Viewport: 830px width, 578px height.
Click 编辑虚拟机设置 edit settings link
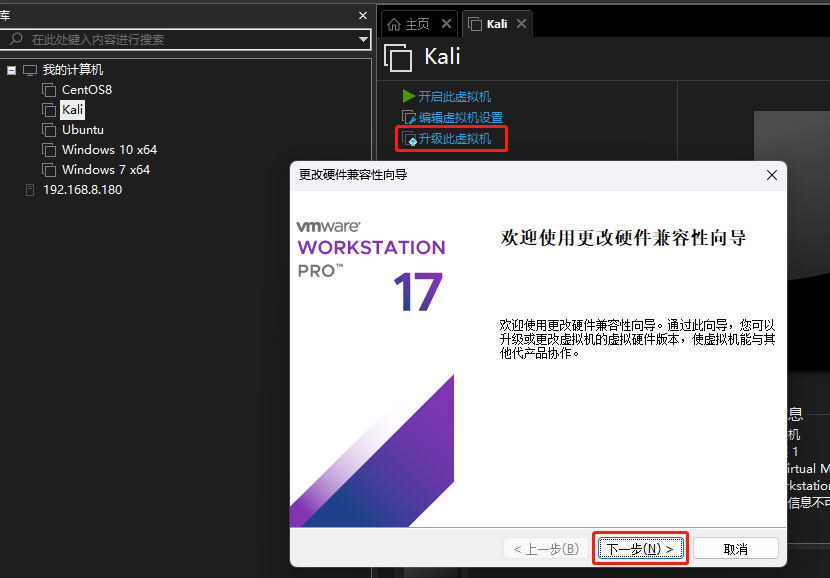(x=461, y=118)
